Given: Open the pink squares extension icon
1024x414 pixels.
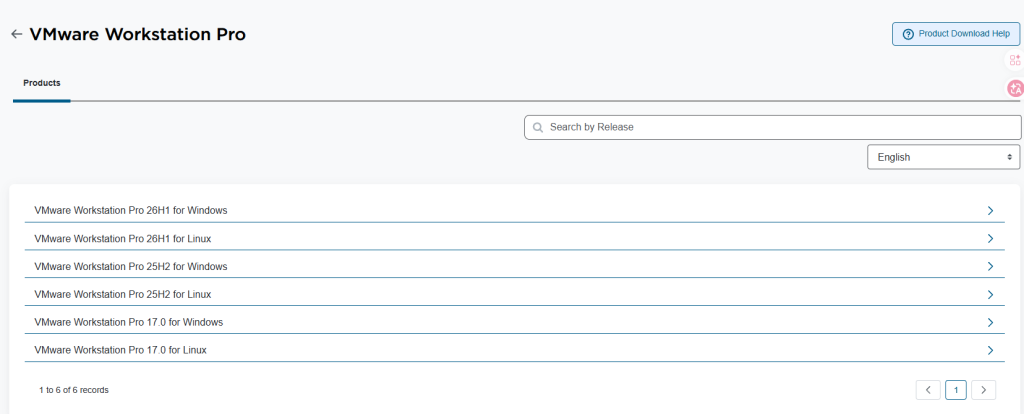Looking at the screenshot, I should [1015, 61].
